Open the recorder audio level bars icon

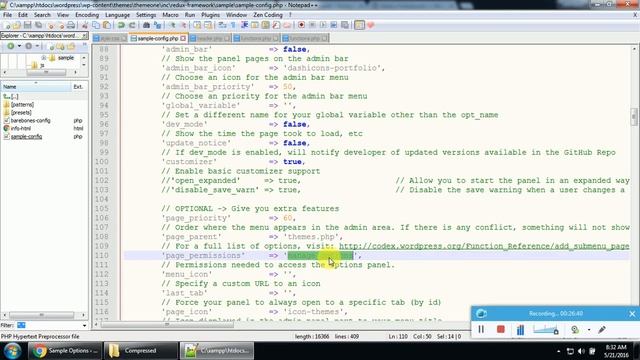pos(520,330)
